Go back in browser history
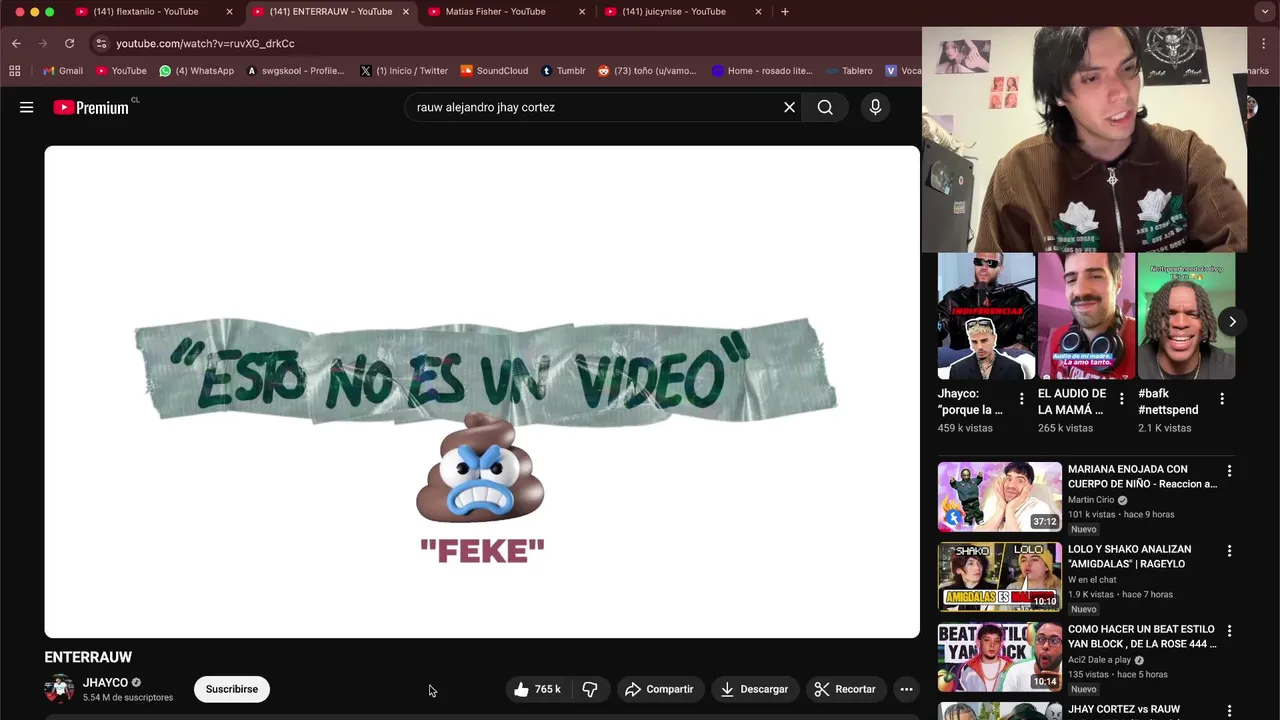The width and height of the screenshot is (1280, 720). (16, 43)
